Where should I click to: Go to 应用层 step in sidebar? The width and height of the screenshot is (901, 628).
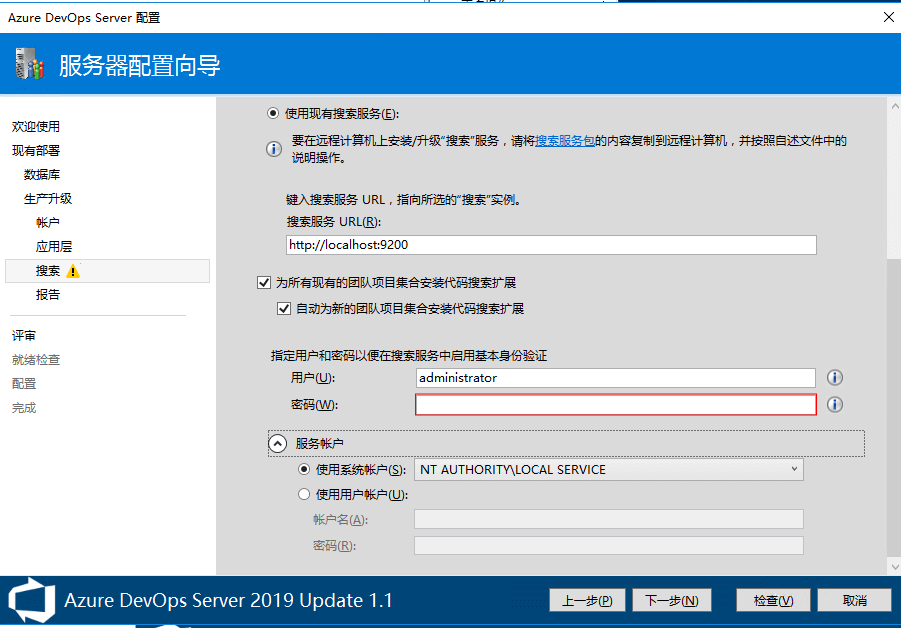[x=54, y=246]
